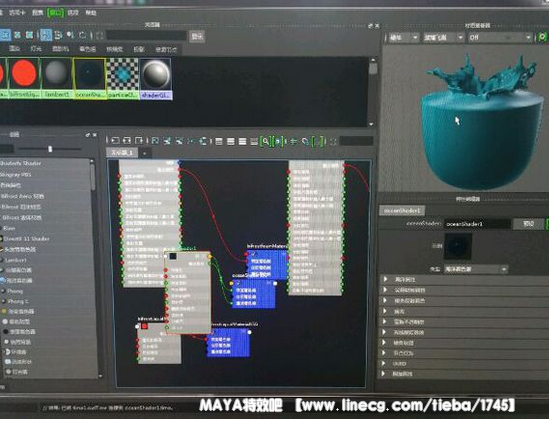Screen dimensions: 549x422
Task: Click the input connections icon in node editor toolbar
Action: (115, 141)
